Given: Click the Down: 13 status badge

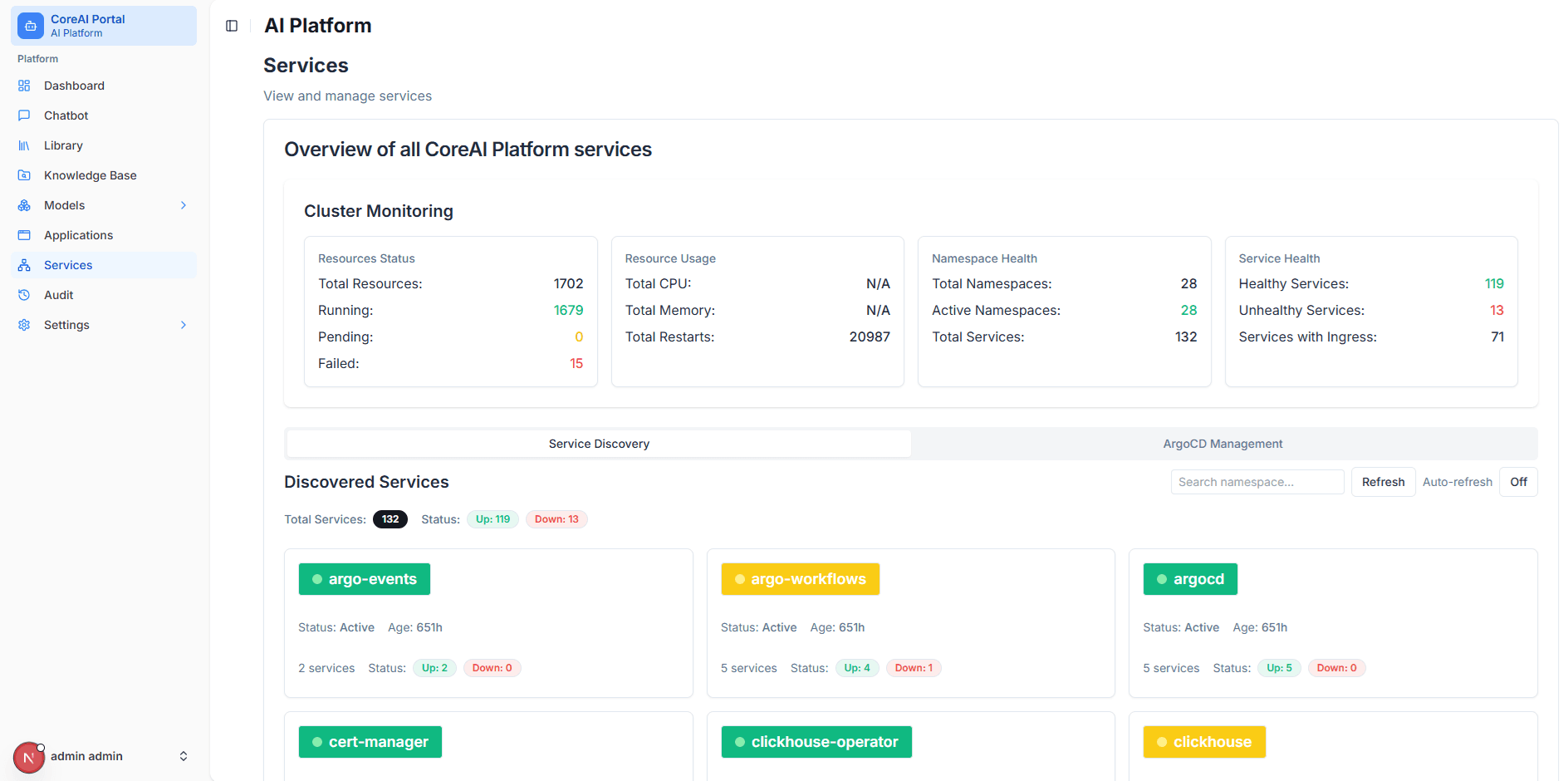Looking at the screenshot, I should pyautogui.click(x=556, y=519).
